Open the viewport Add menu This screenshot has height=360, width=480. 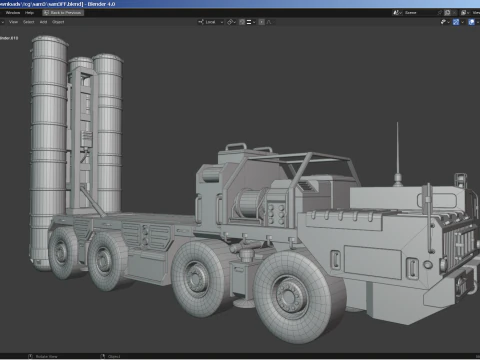pos(43,22)
